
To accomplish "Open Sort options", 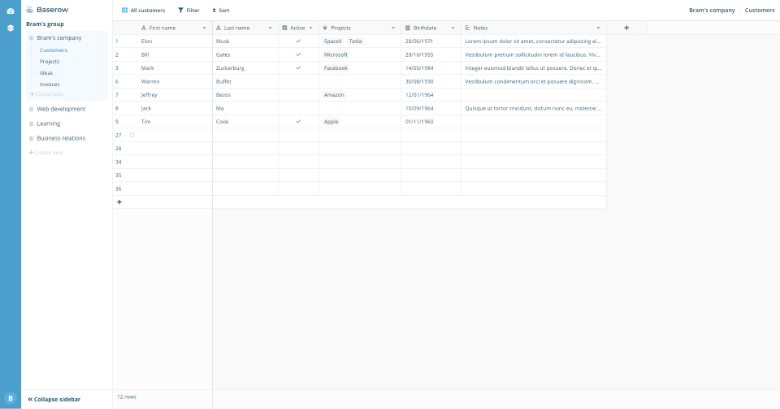I will pos(221,10).
